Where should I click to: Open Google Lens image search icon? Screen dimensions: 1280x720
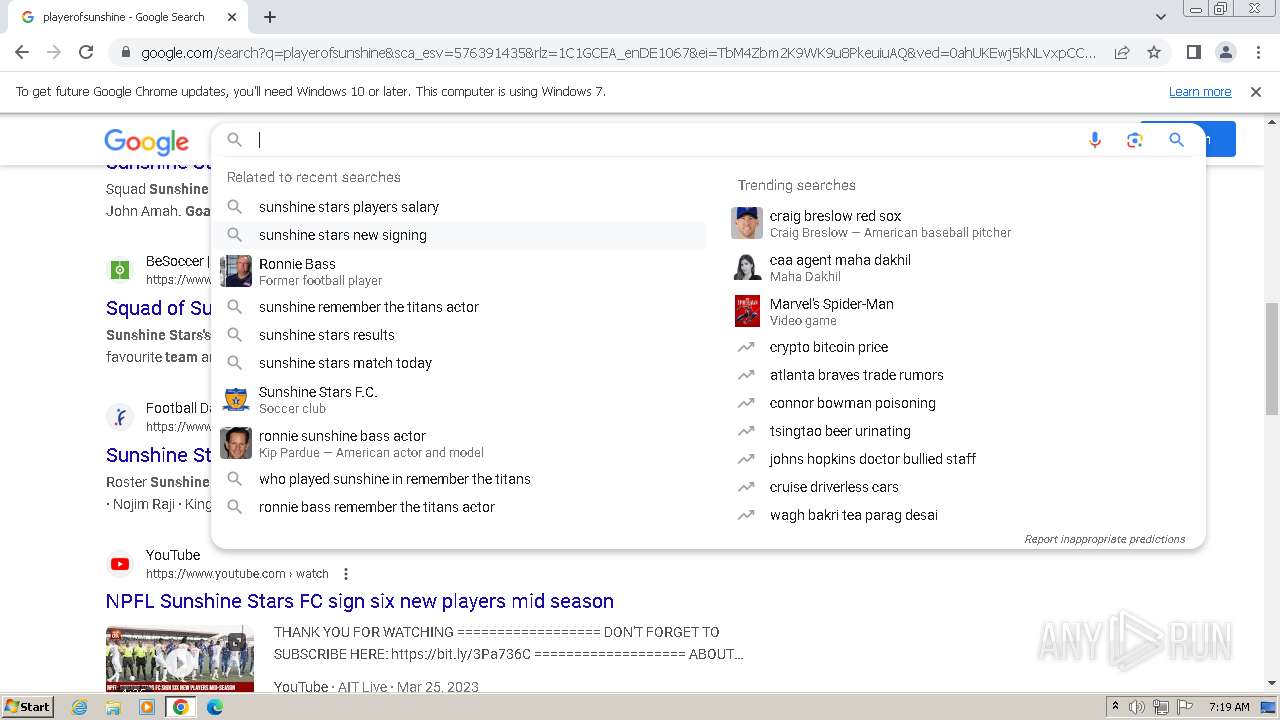click(x=1134, y=140)
